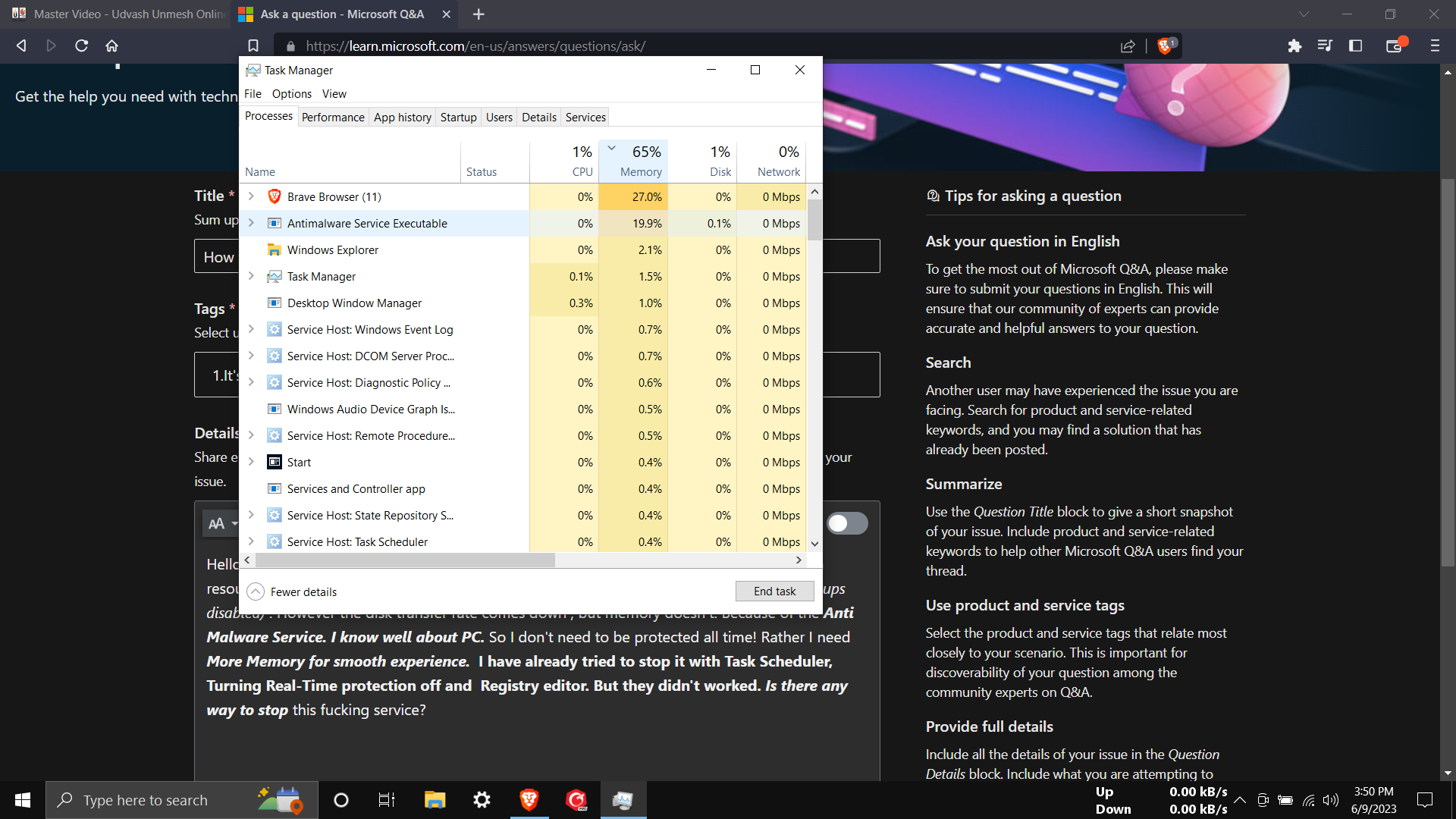Toggle the switch beside the details editor
Screen dimensions: 1456x819
coord(846,523)
